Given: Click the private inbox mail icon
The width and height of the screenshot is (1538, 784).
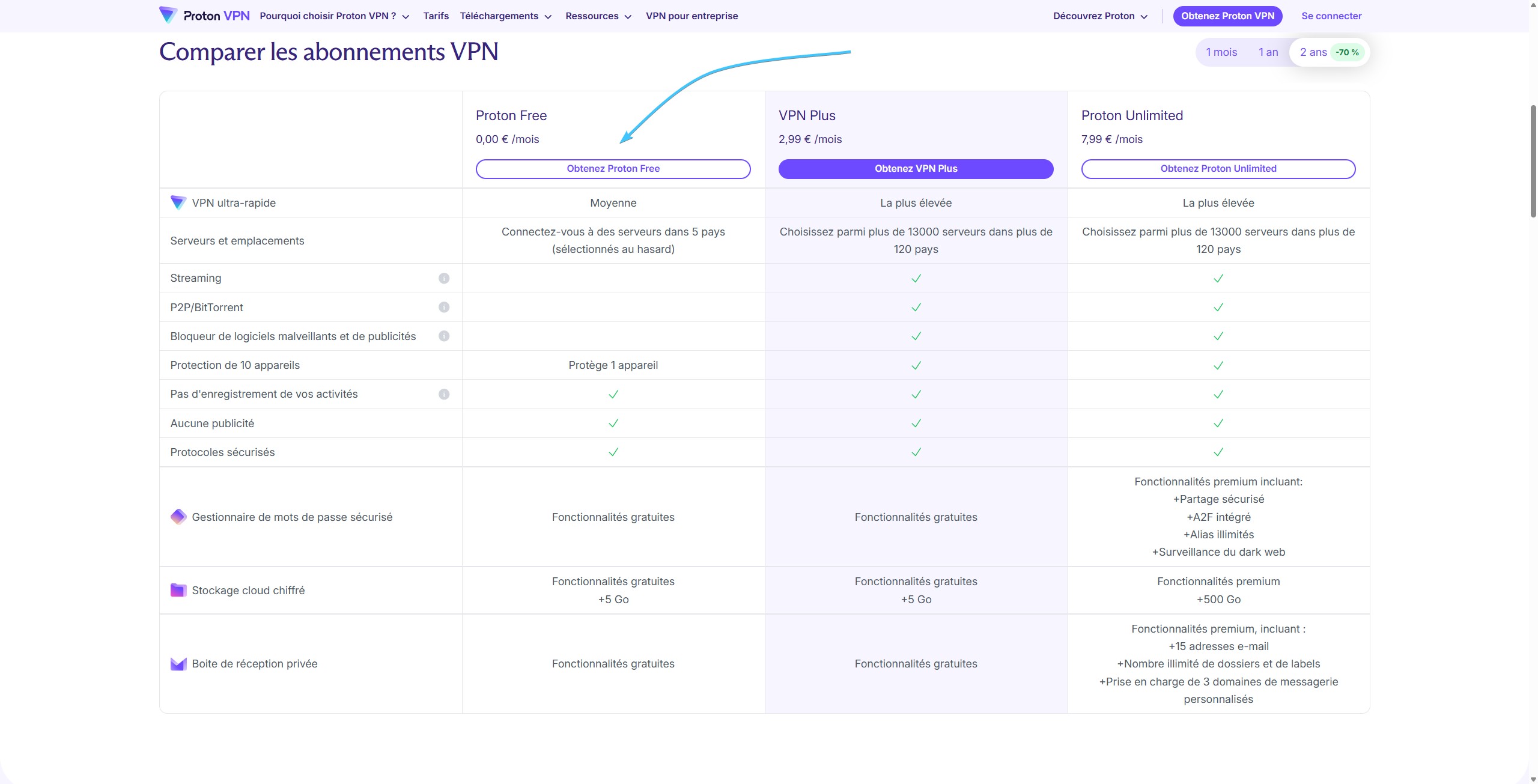Looking at the screenshot, I should click(x=178, y=664).
